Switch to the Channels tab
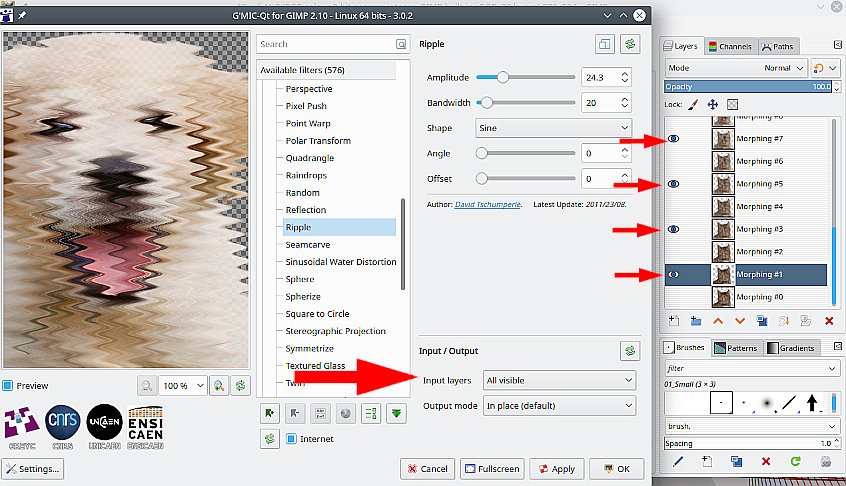 point(731,46)
